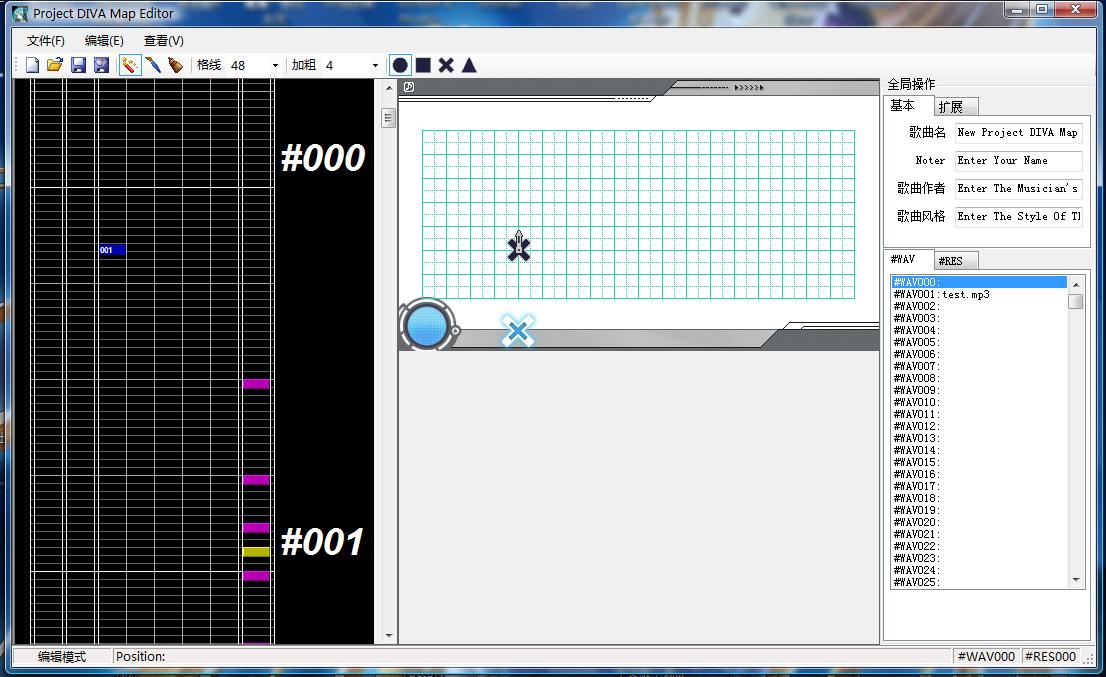Select the yellow note block in track
The image size is (1106, 677).
[256, 551]
